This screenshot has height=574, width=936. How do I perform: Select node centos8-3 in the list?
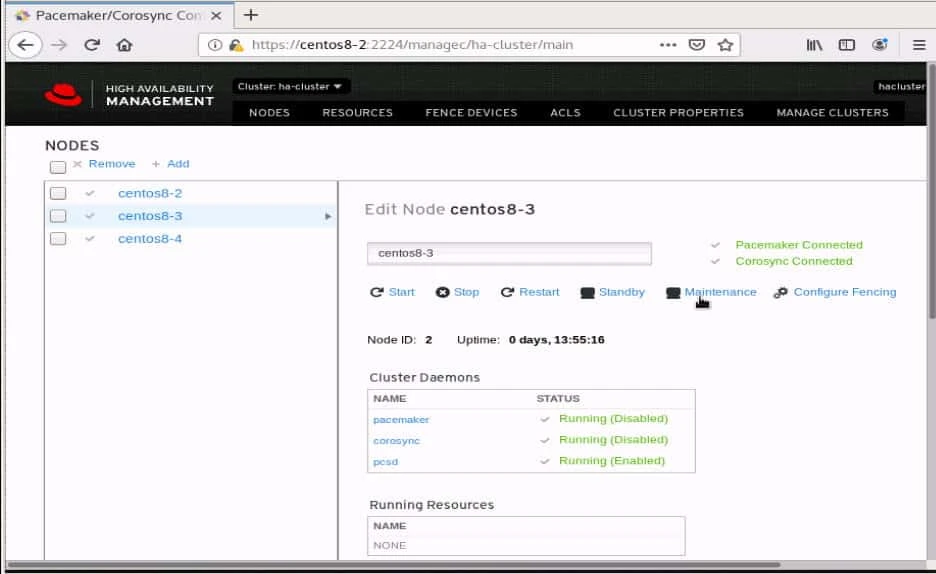coord(150,216)
